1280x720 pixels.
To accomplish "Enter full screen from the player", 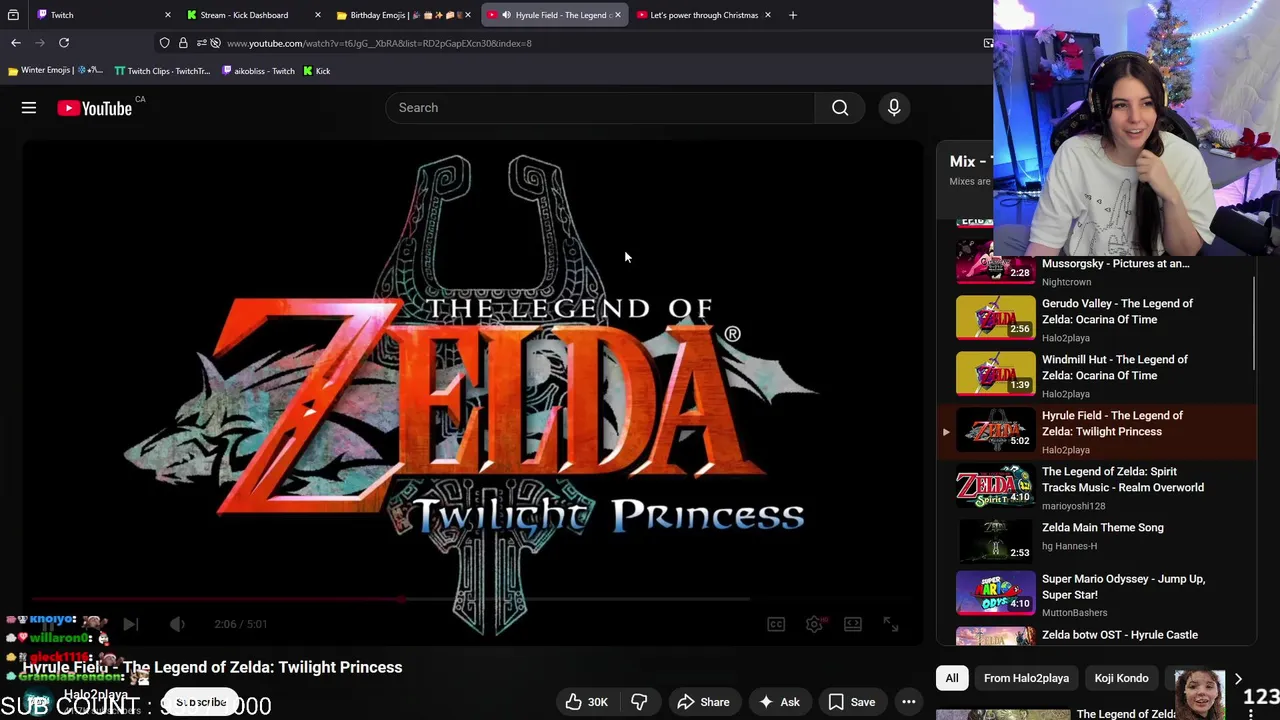I will [891, 624].
